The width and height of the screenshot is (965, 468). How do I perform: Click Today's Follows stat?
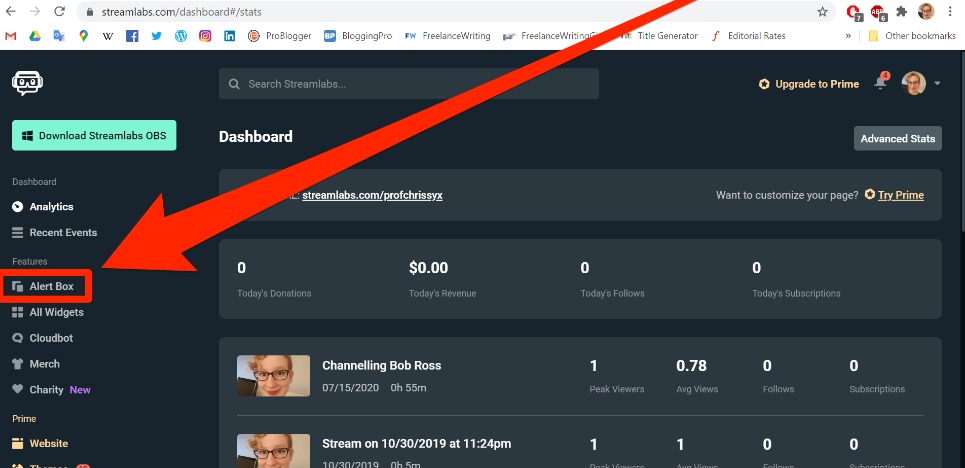pyautogui.click(x=612, y=280)
